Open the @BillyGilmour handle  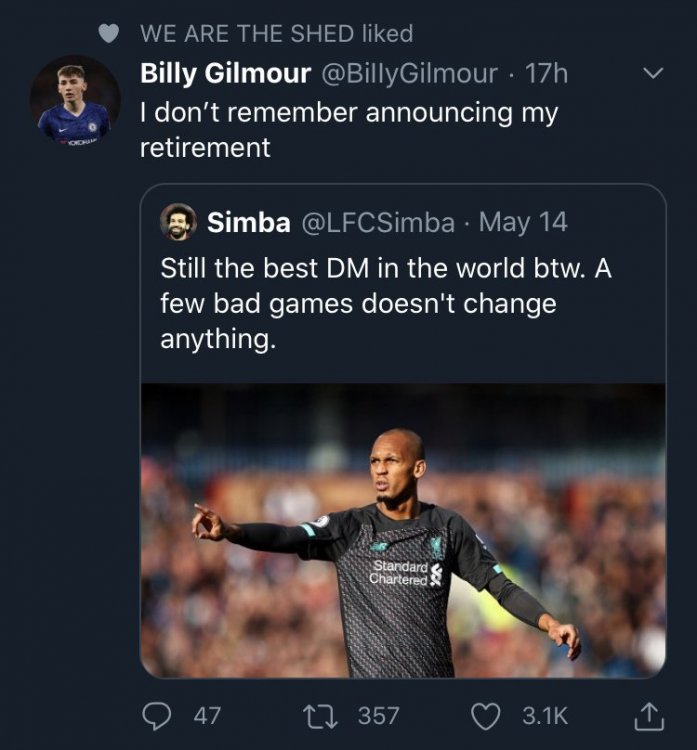pyautogui.click(x=409, y=74)
